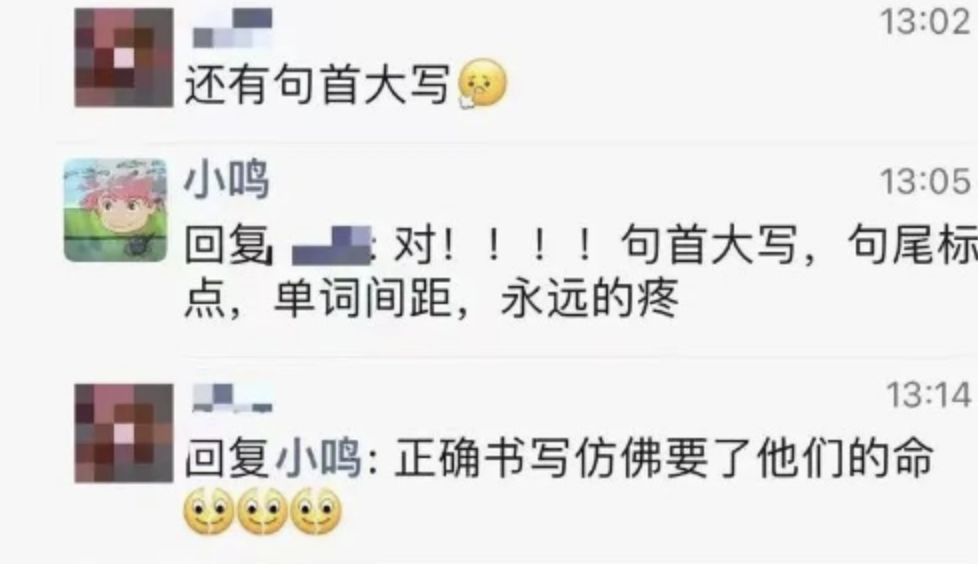
Task: Tap the thinking emoji after "还有句首大写"
Action: click(x=482, y=84)
